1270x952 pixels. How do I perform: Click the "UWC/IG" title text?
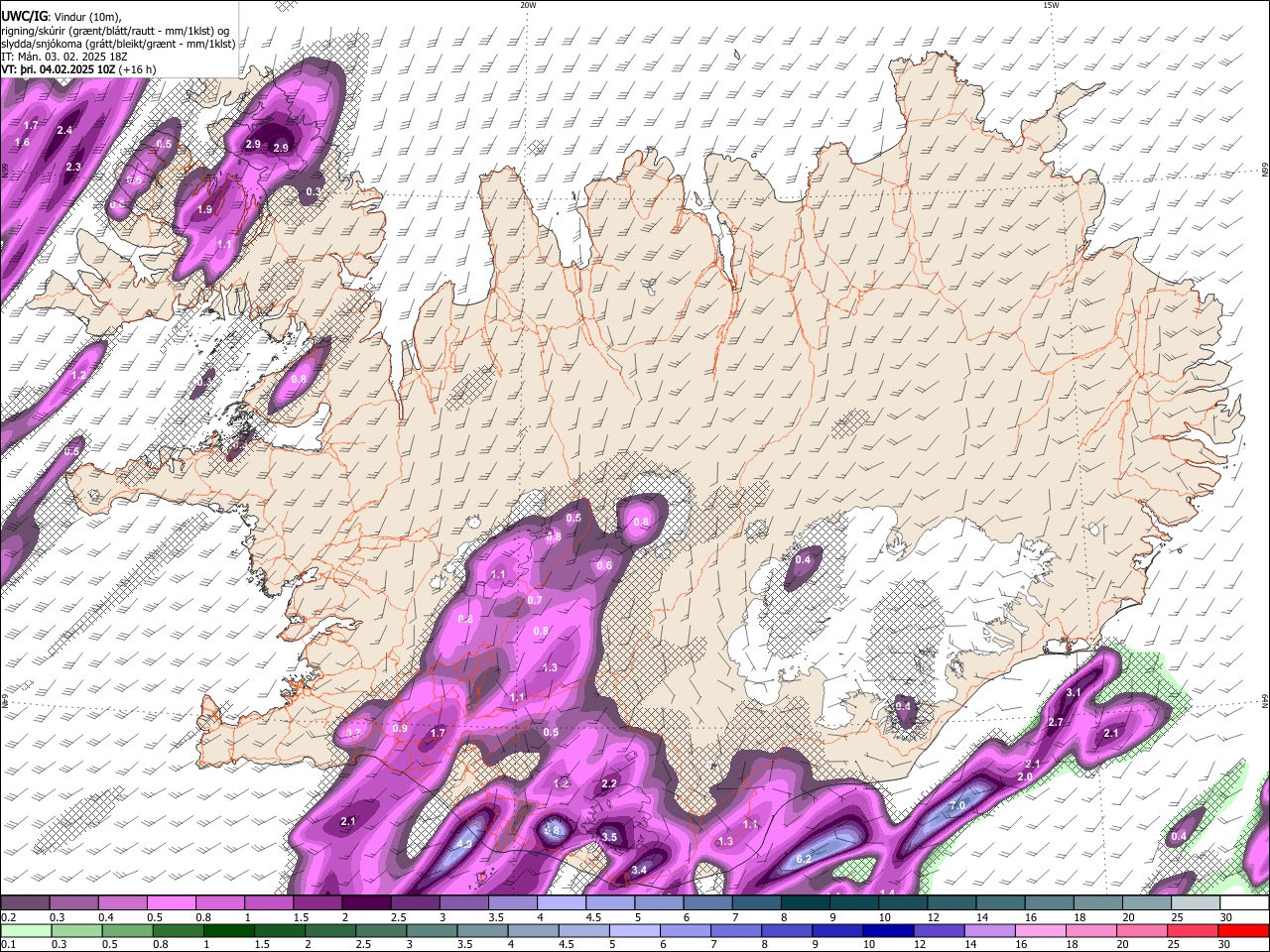pyautogui.click(x=24, y=16)
